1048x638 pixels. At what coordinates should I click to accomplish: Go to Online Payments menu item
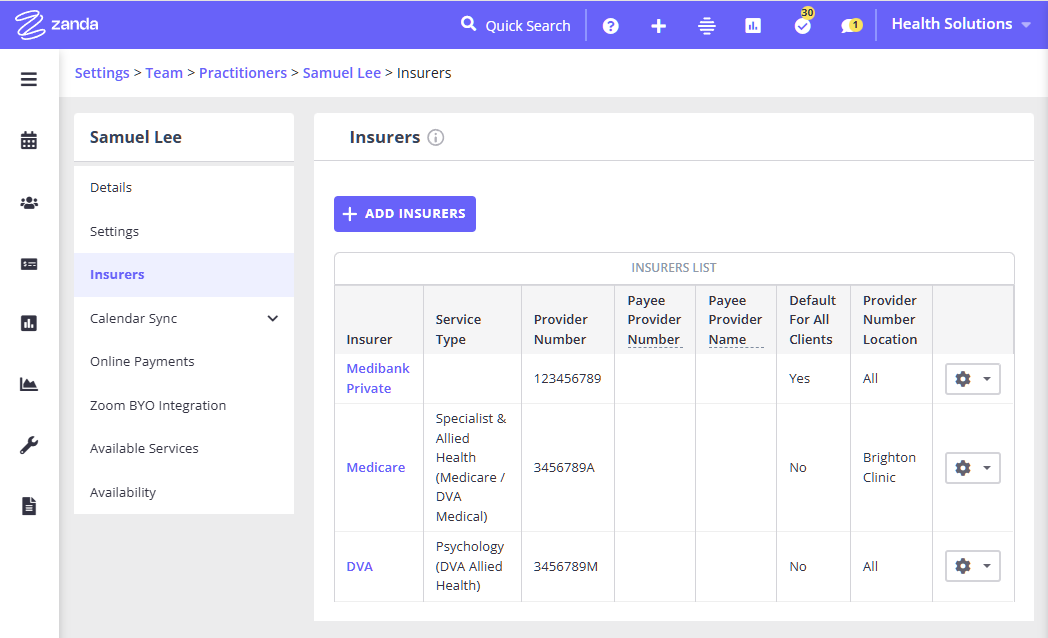click(142, 361)
